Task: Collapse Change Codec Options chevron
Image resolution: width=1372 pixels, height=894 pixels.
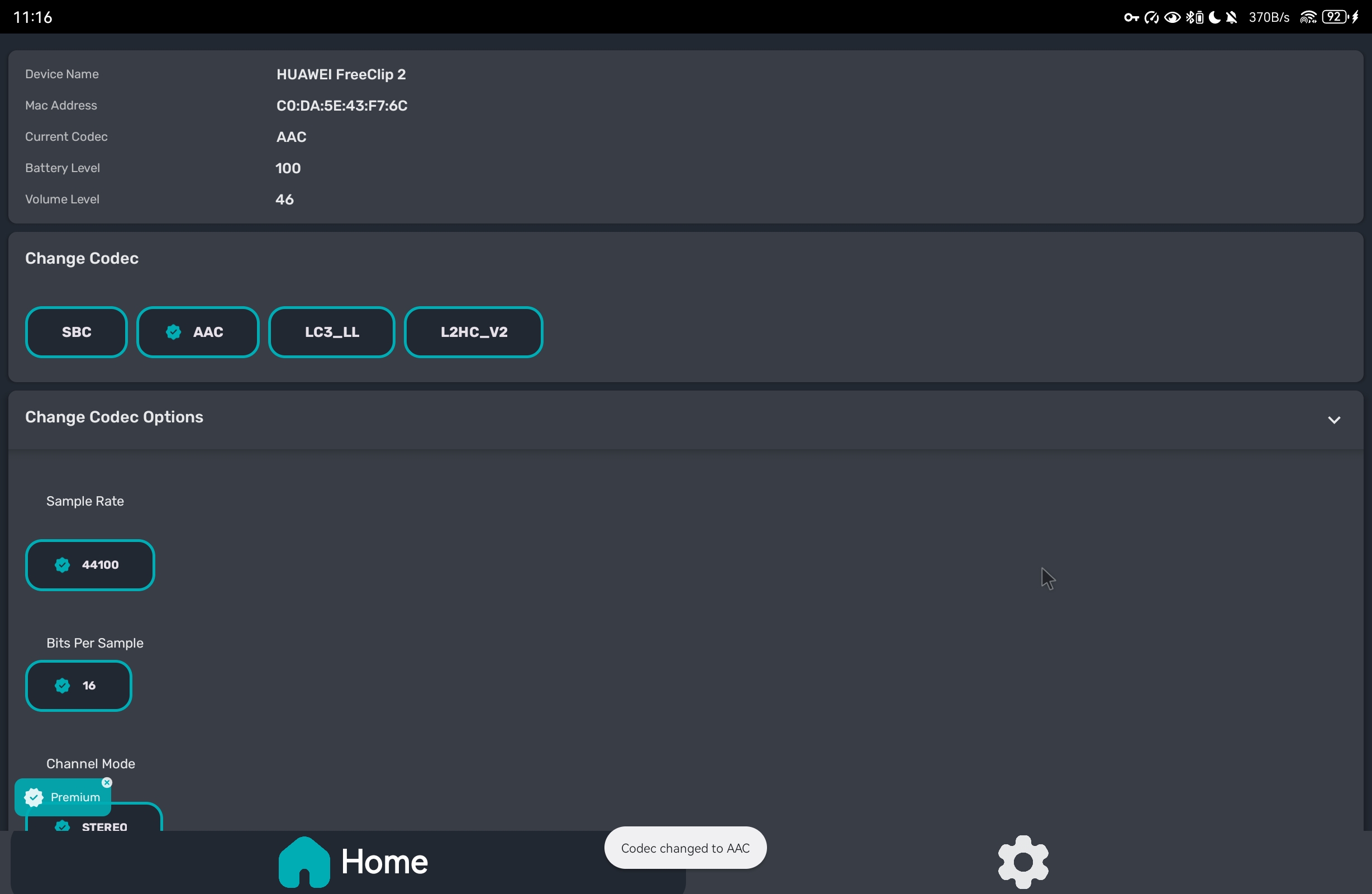Action: [x=1333, y=420]
